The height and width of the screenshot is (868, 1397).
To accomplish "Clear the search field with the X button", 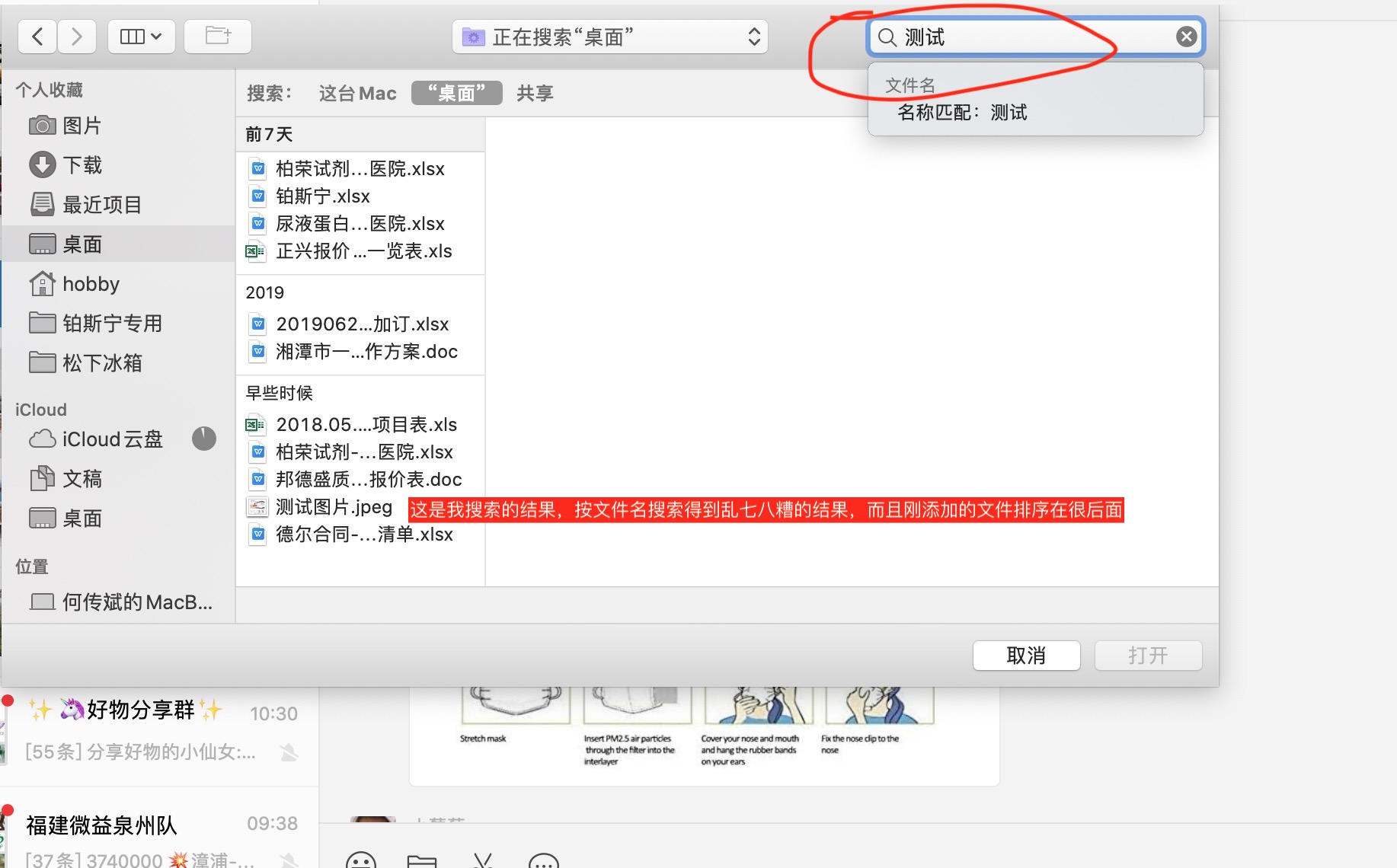I will coord(1186,37).
